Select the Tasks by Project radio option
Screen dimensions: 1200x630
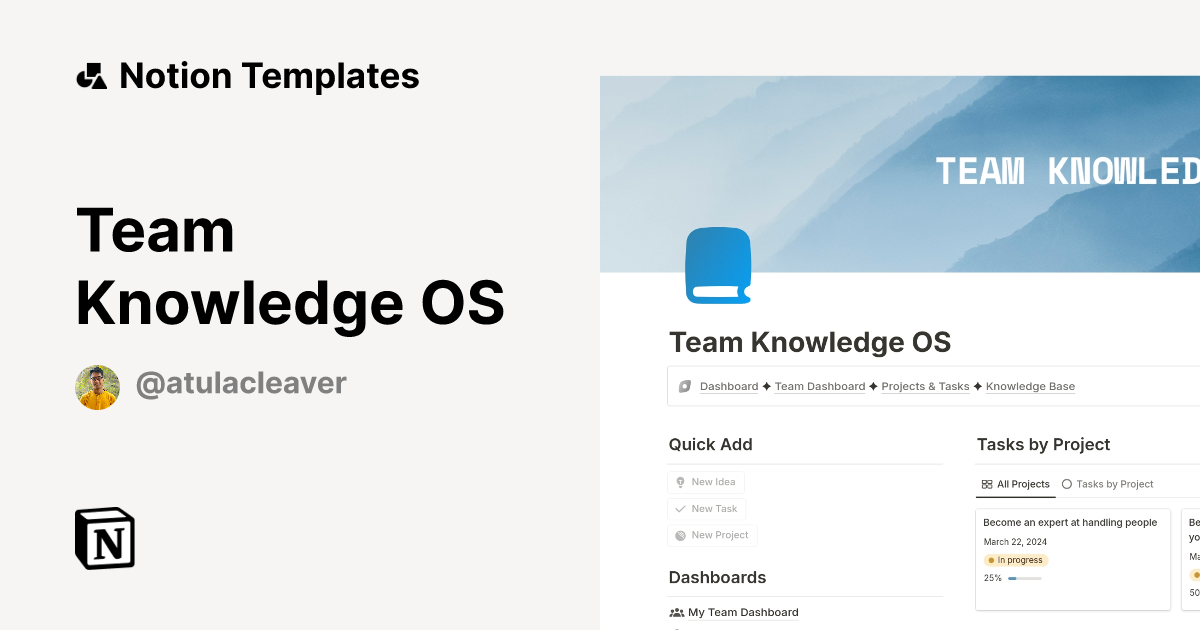click(1065, 484)
